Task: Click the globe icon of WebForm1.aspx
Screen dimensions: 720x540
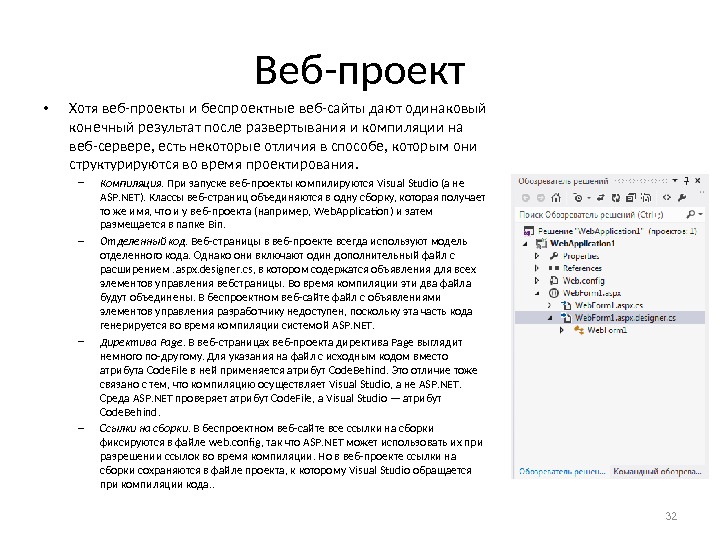Action: [554, 293]
